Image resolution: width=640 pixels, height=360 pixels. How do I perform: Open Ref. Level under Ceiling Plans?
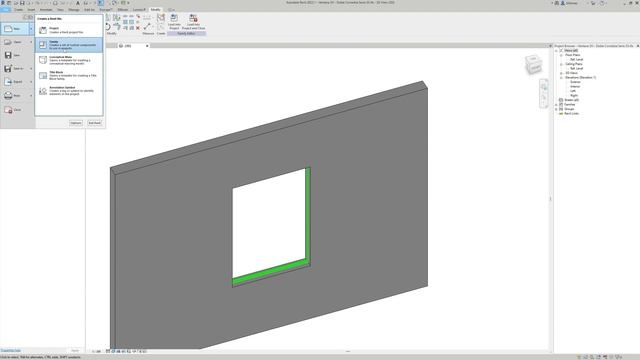point(576,69)
